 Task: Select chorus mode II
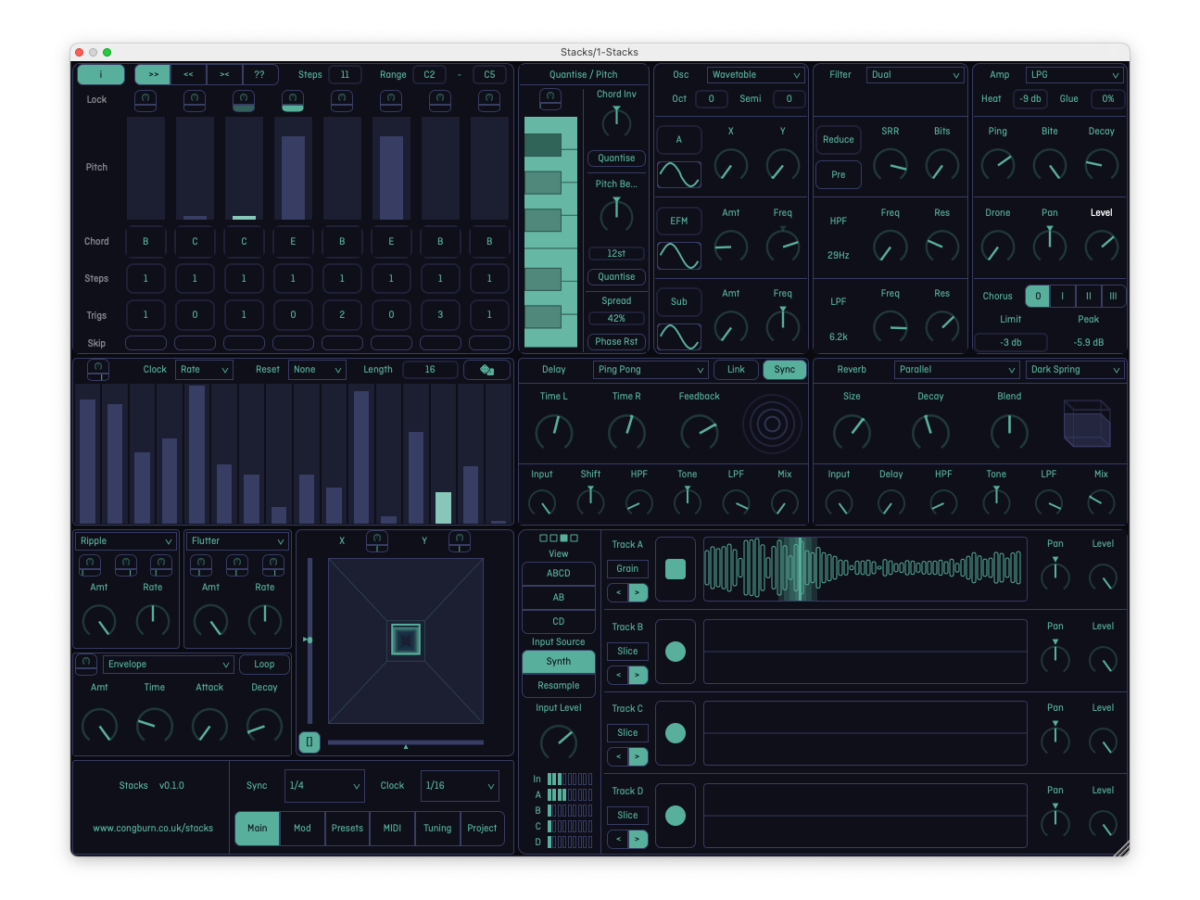coord(1088,296)
